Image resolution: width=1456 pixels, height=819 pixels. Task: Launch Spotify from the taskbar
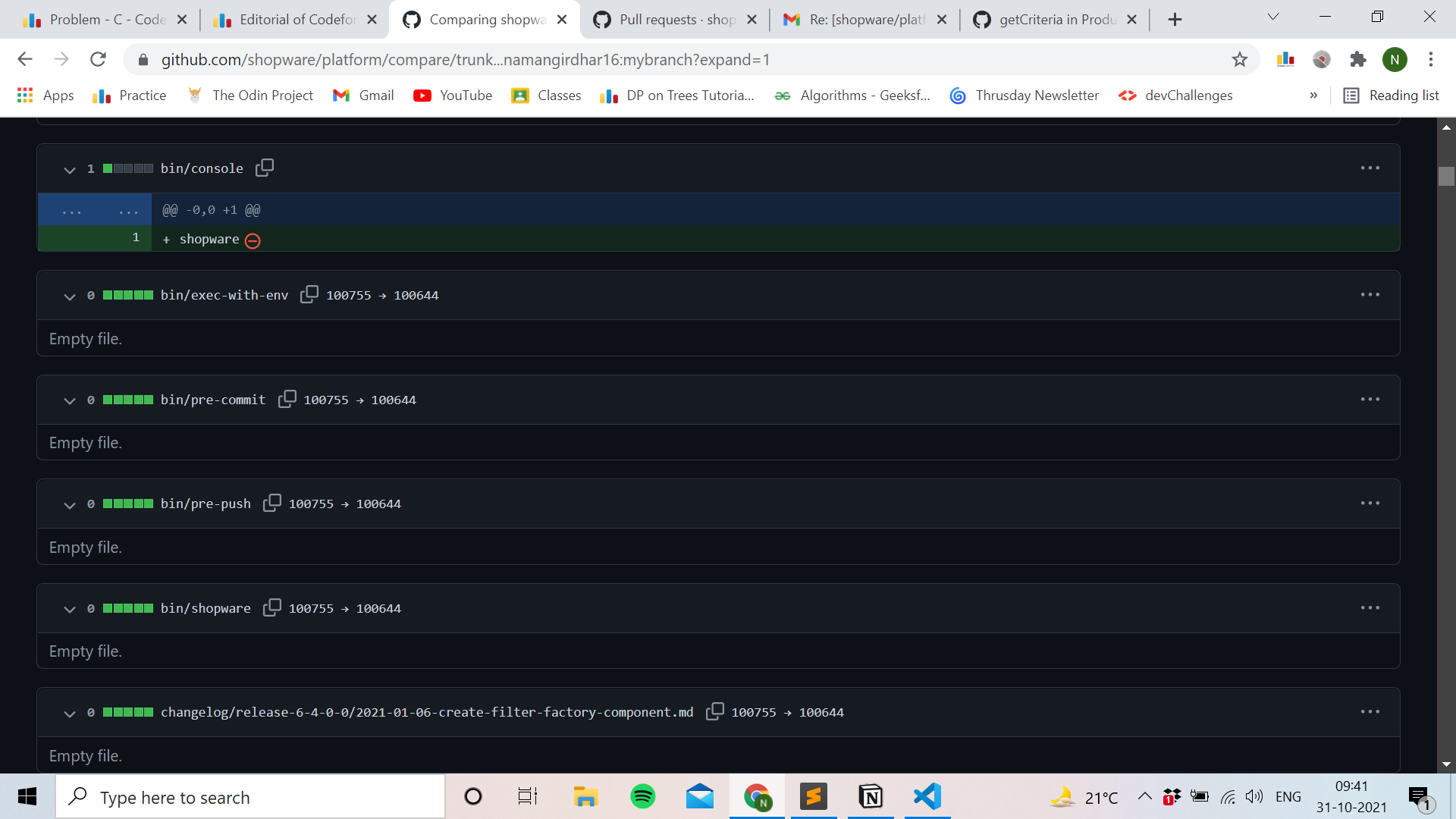point(643,796)
